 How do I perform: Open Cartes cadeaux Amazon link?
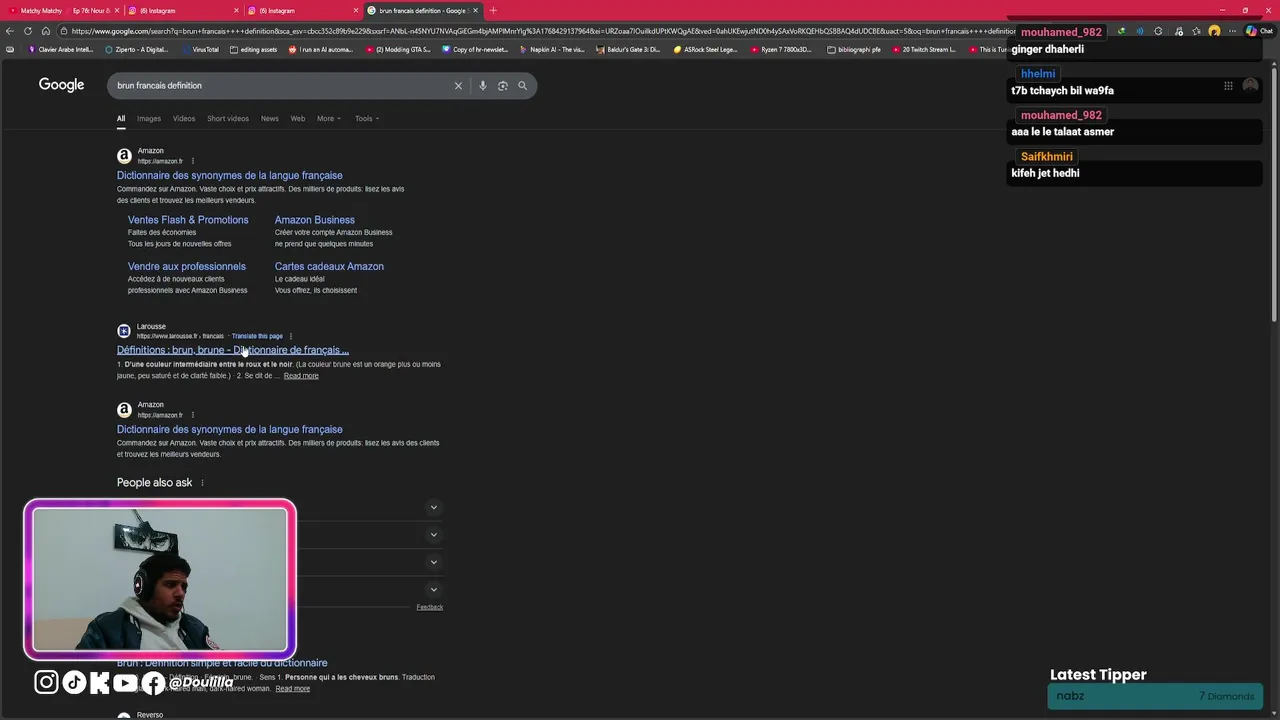coord(329,267)
